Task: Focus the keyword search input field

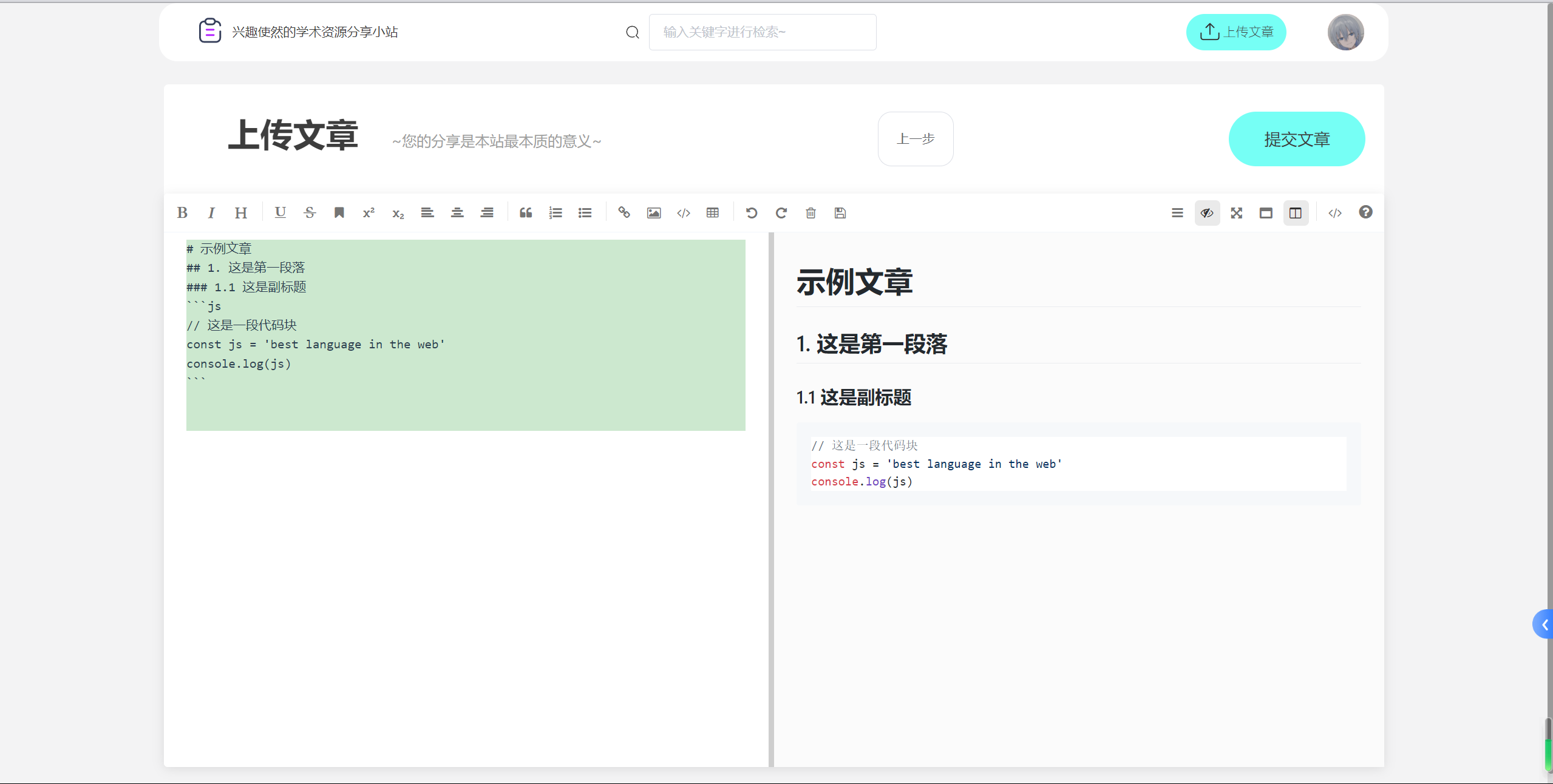Action: coord(763,32)
